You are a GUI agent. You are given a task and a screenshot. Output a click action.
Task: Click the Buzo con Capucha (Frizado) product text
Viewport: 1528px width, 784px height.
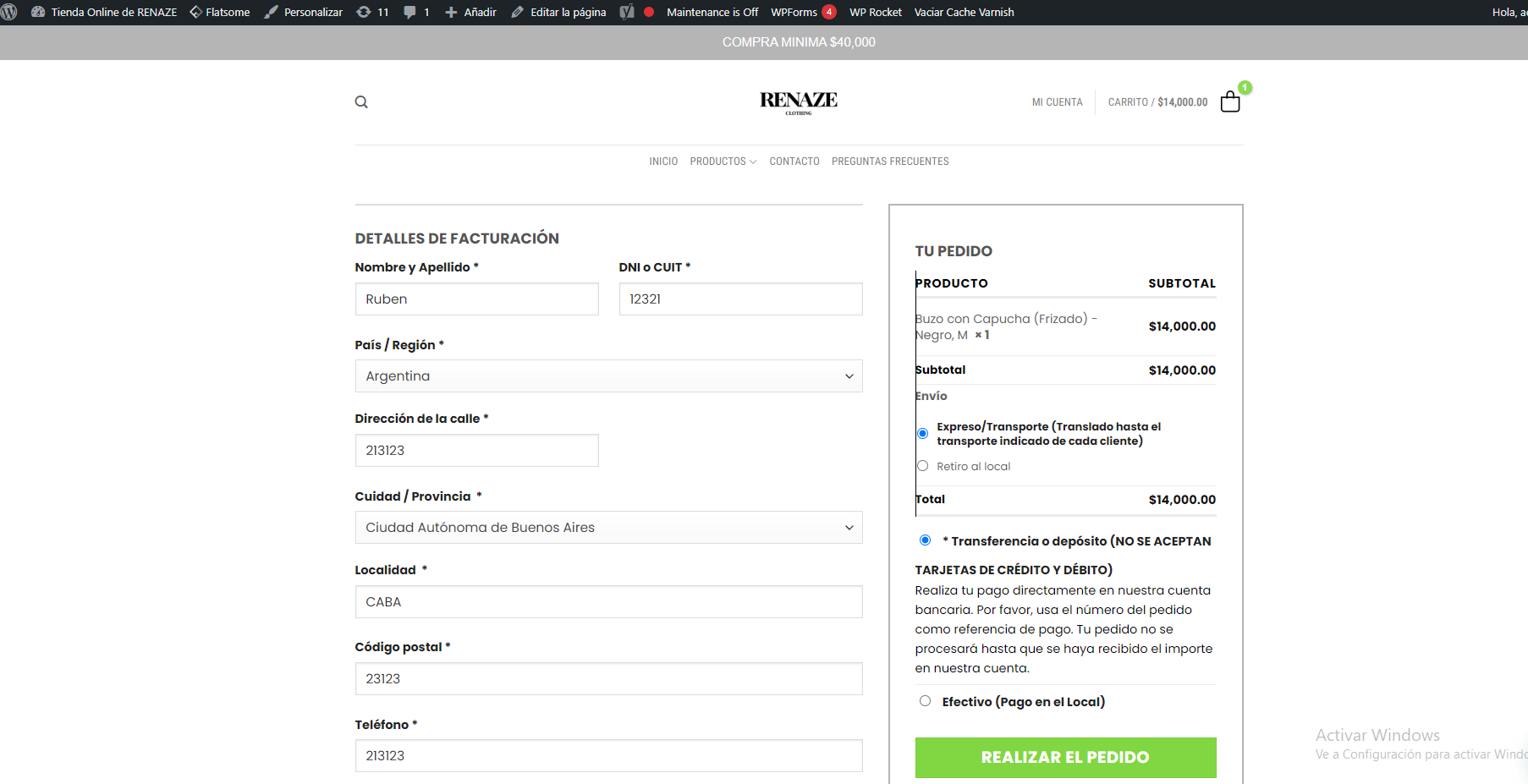(x=1006, y=326)
